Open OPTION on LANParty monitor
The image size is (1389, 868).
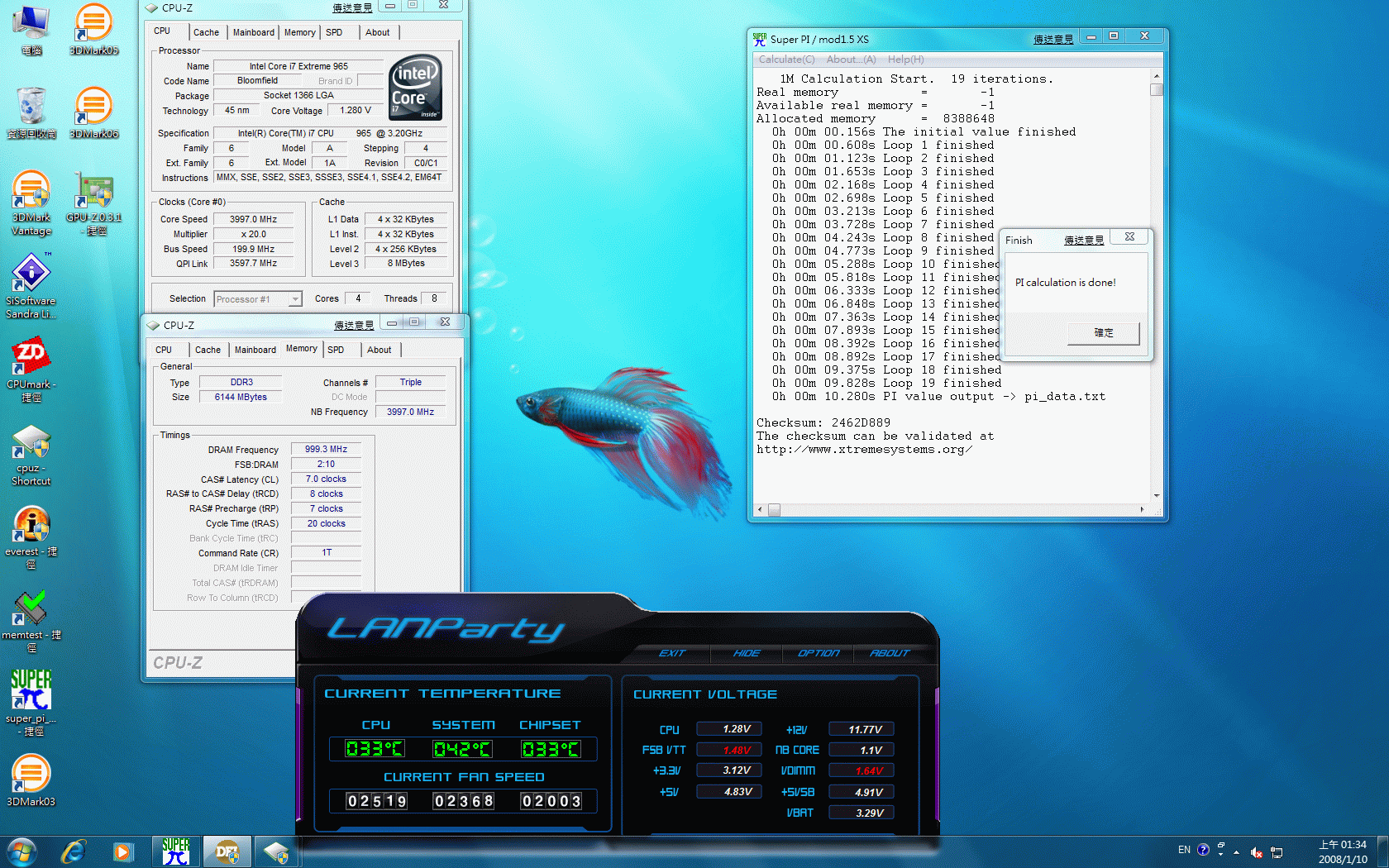(819, 653)
